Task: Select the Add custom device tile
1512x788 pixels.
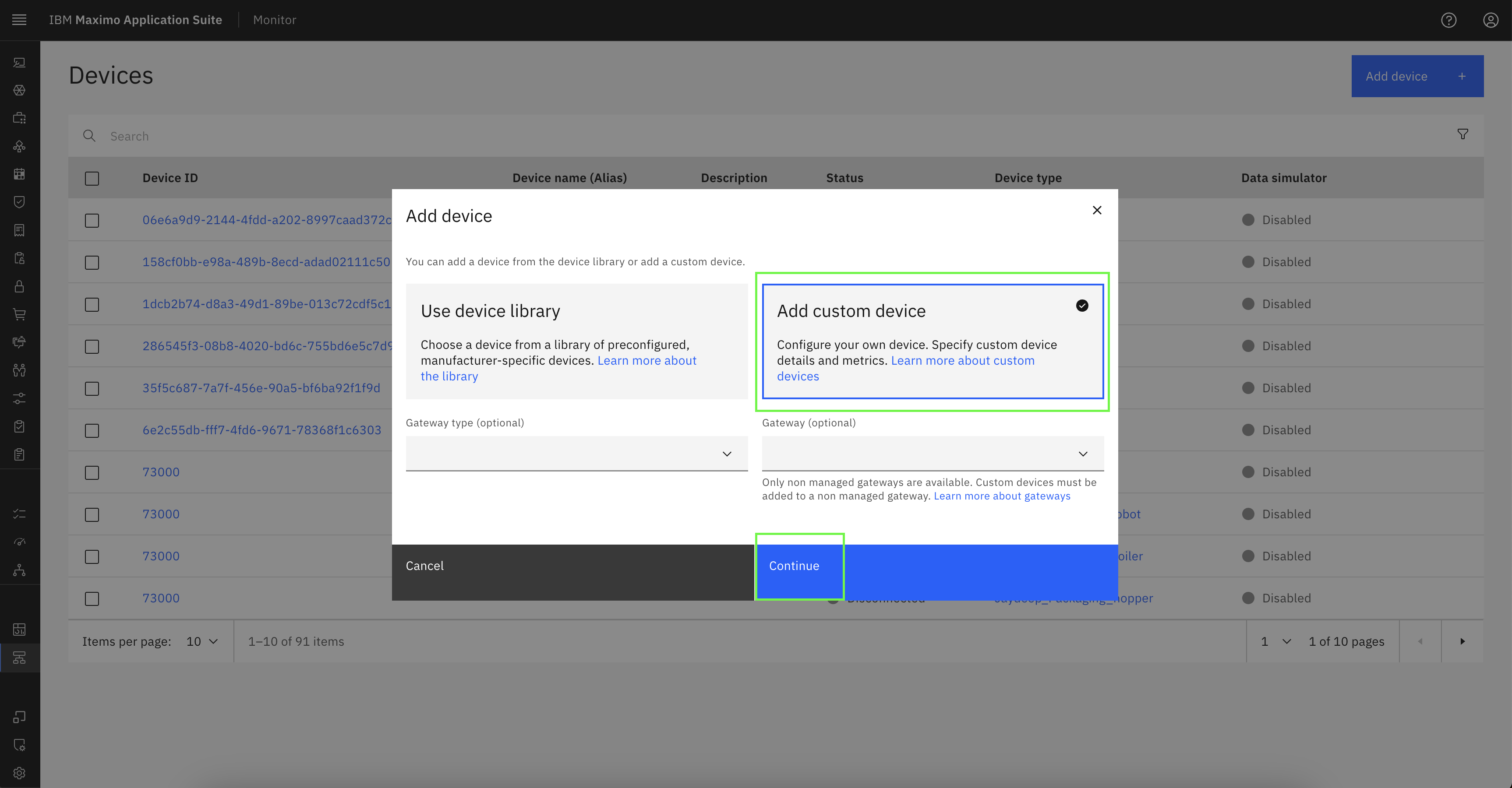Action: coord(932,341)
